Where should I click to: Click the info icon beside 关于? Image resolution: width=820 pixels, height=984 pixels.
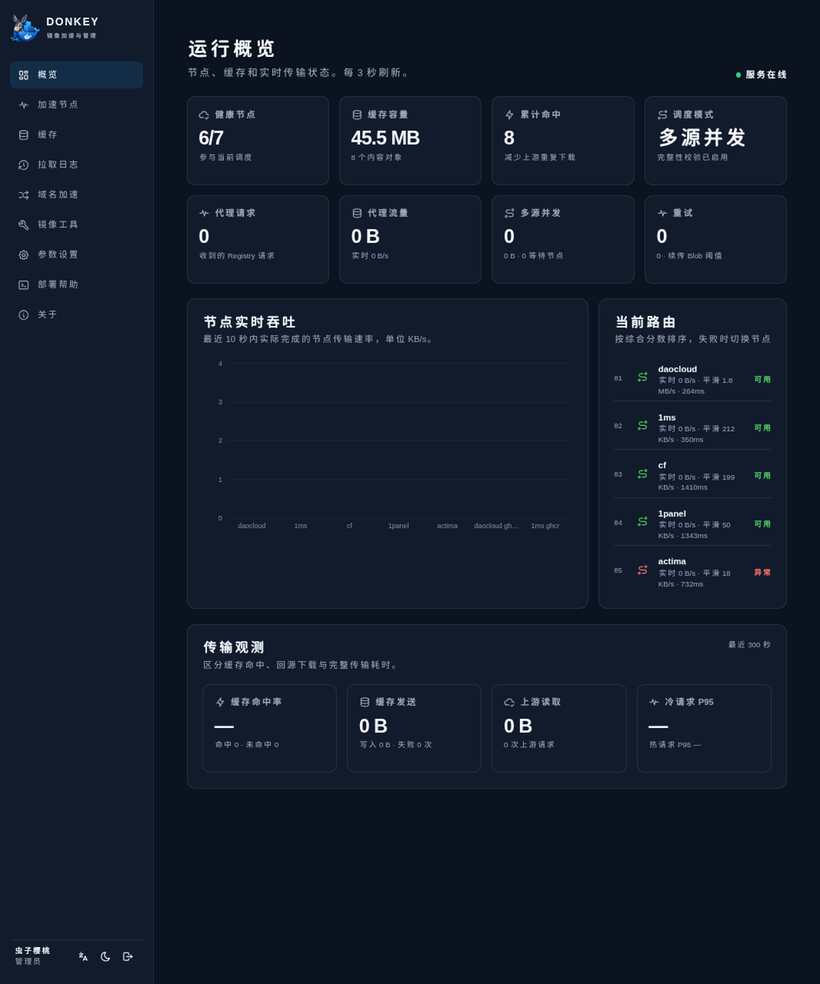(23, 315)
